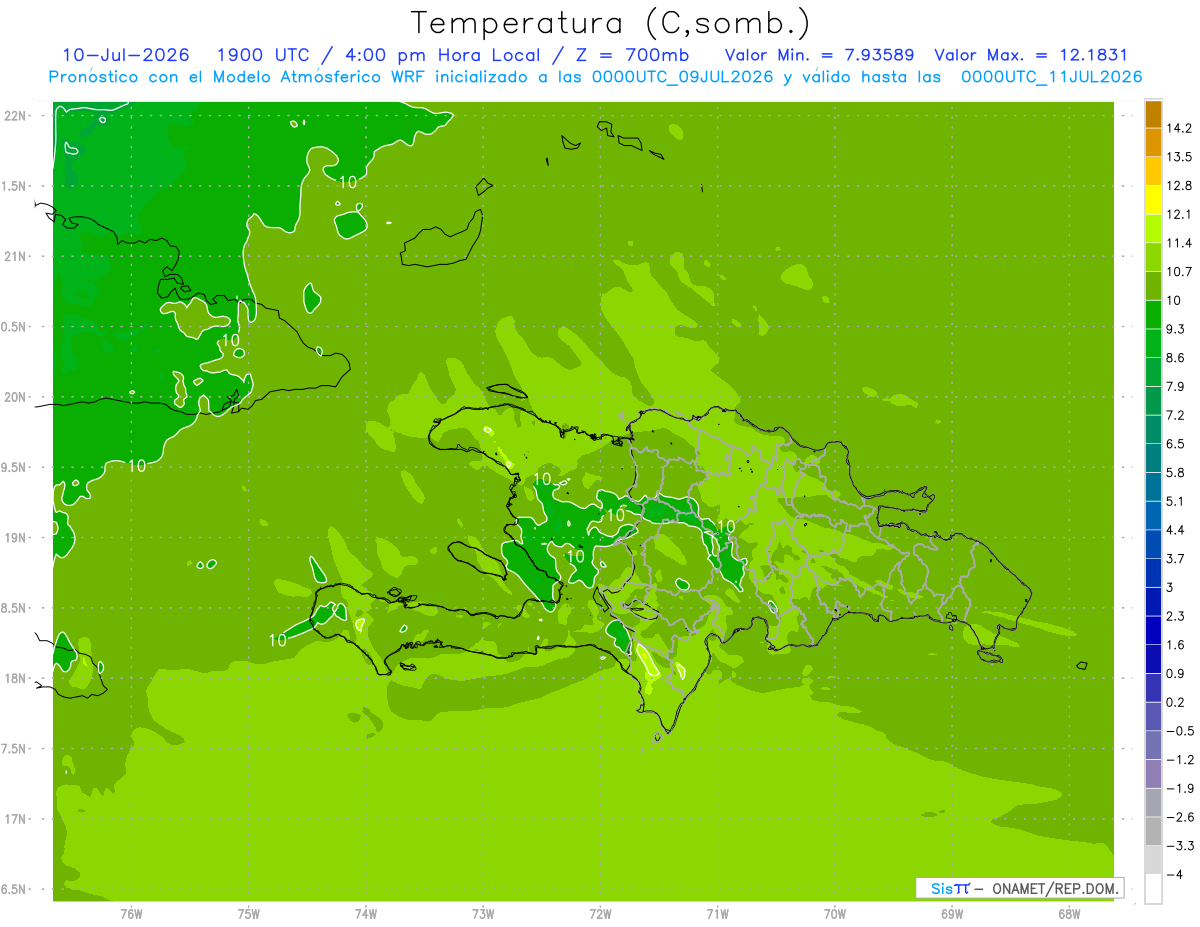The width and height of the screenshot is (1200, 927).
Task: Click the latitude label '21N'
Action: [15, 256]
